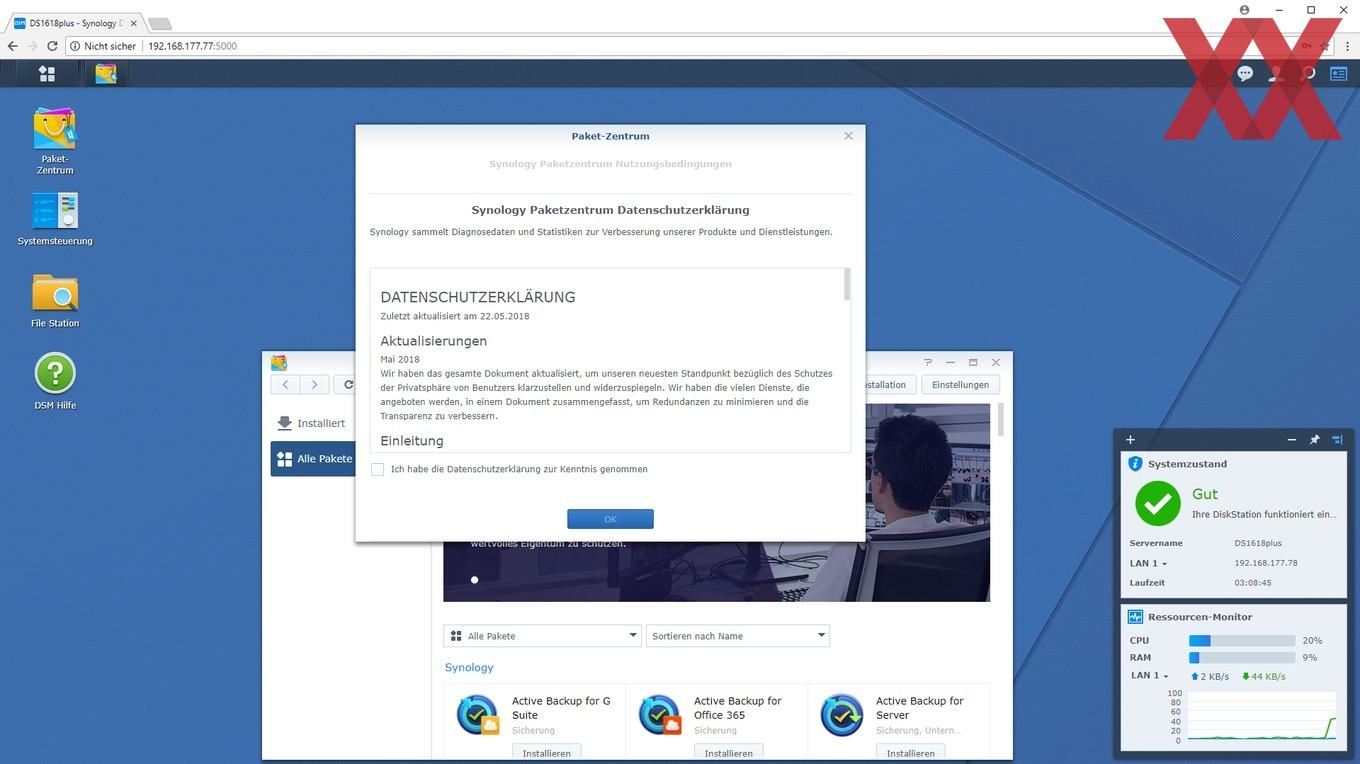Image resolution: width=1360 pixels, height=764 pixels.
Task: Click the Ressourcen-Monitor widget icon
Action: tap(1135, 617)
